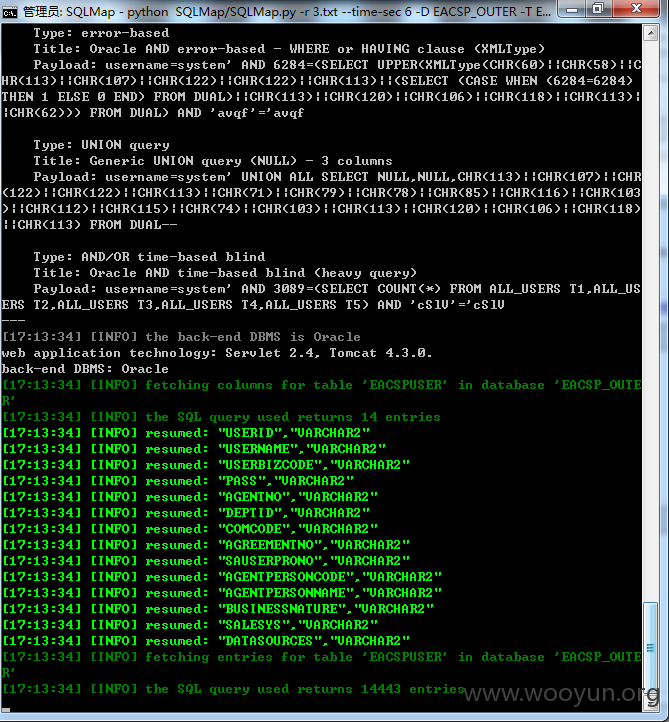Click the "USERID","VARCHAR2" line

(x=186, y=433)
